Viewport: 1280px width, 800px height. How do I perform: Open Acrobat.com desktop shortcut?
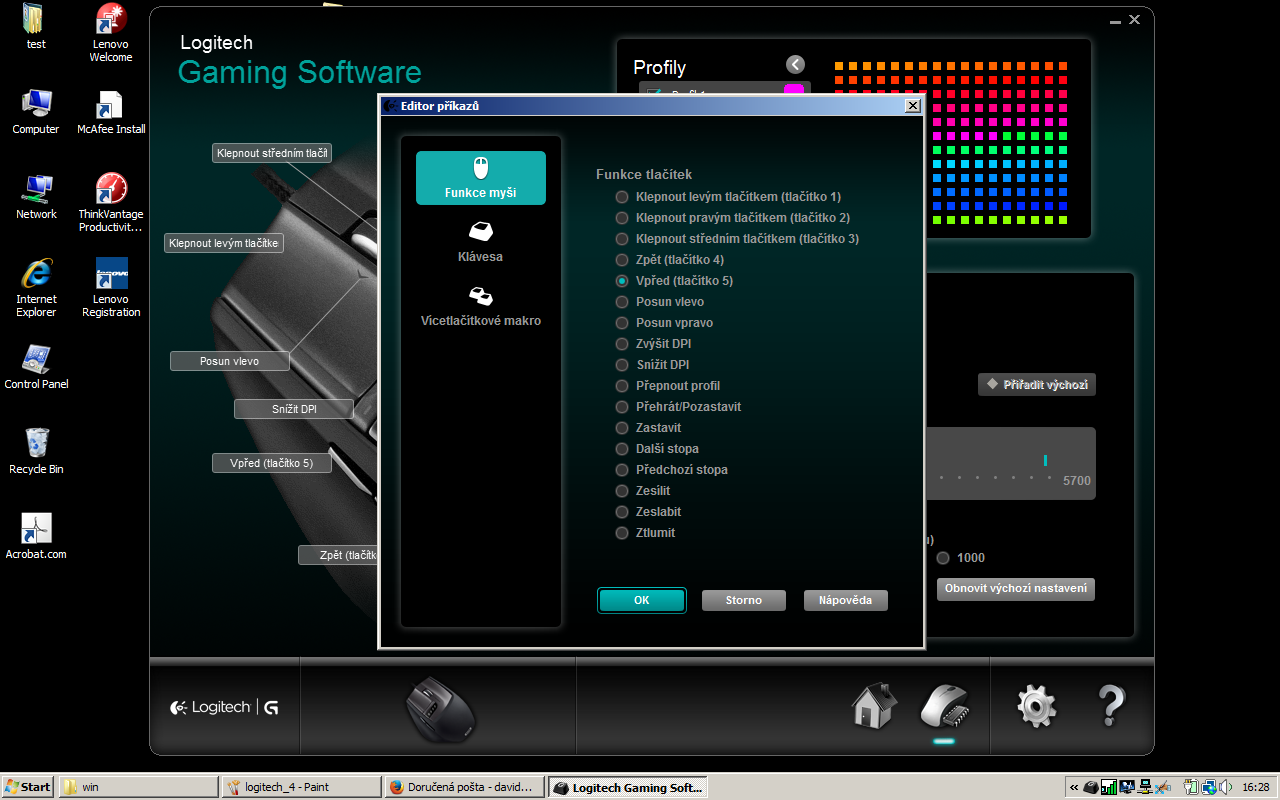point(36,536)
